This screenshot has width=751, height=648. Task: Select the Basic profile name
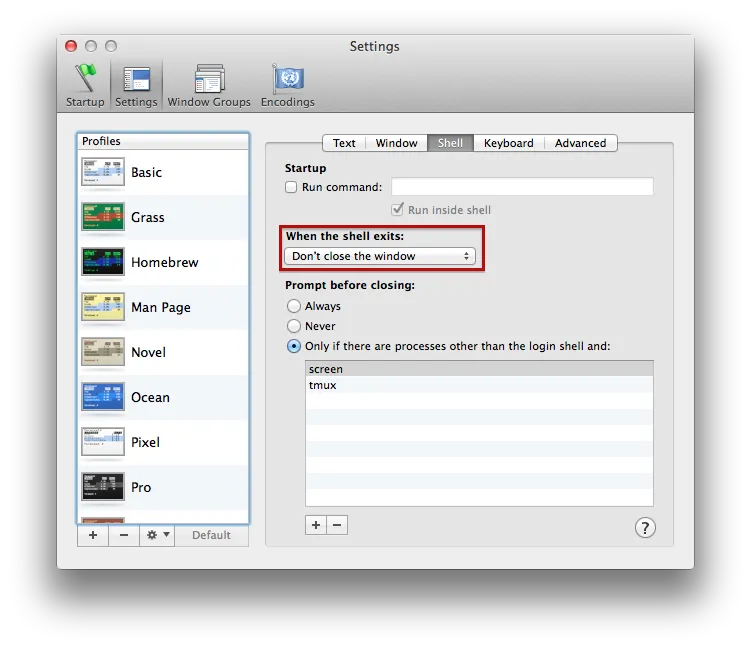coord(147,172)
